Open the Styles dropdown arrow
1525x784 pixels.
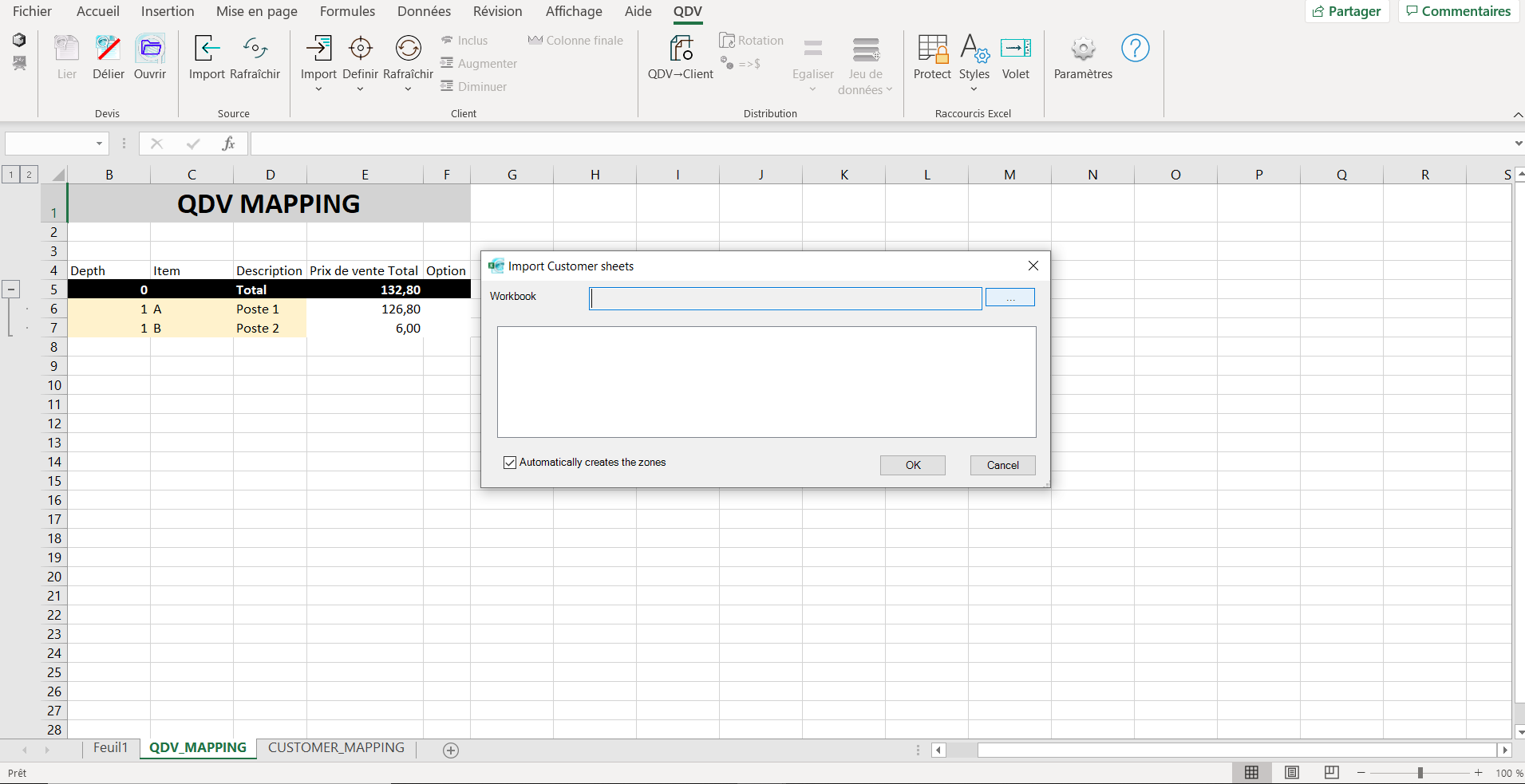click(974, 89)
